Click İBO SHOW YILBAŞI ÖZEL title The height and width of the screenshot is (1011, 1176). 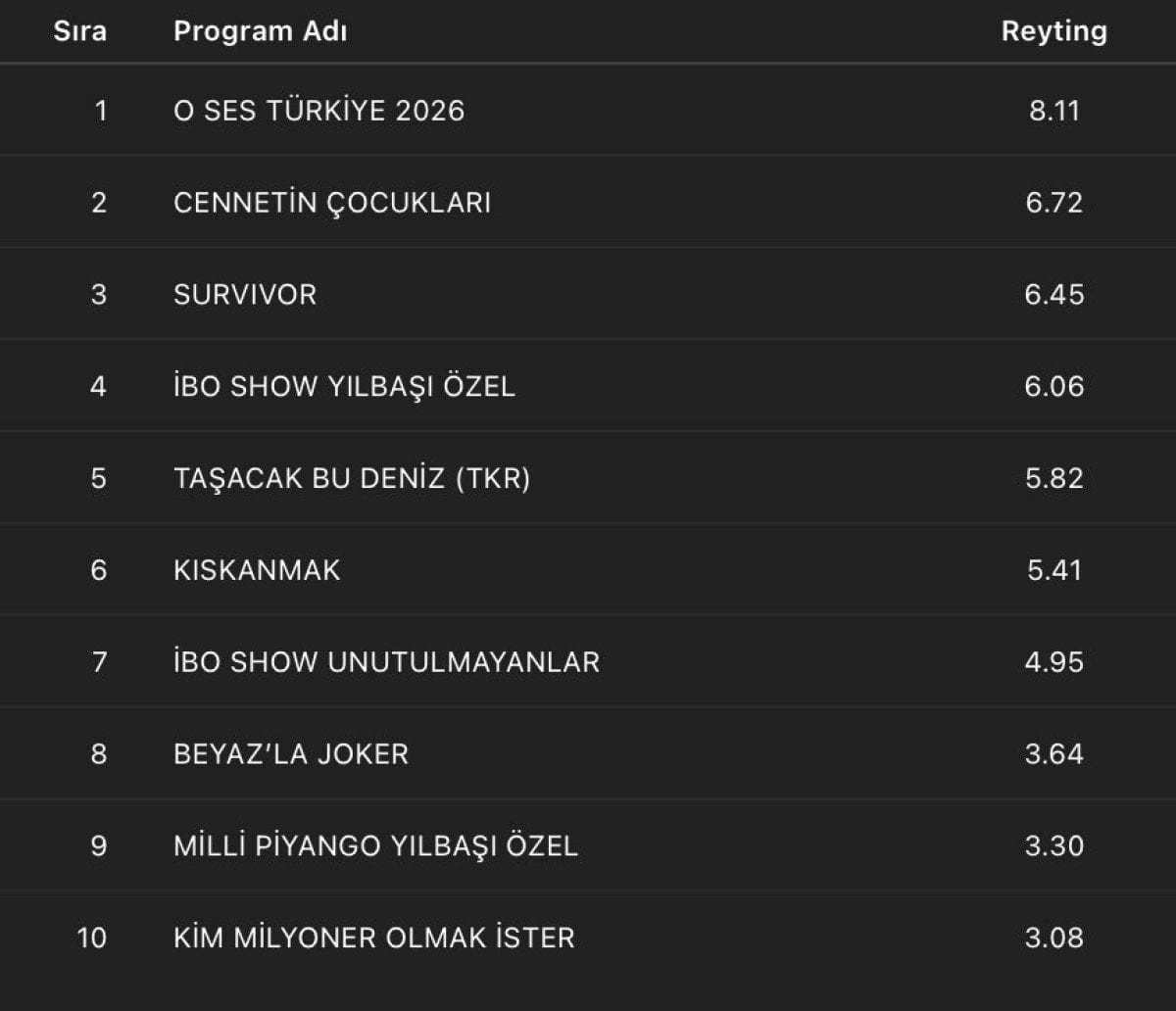(344, 387)
